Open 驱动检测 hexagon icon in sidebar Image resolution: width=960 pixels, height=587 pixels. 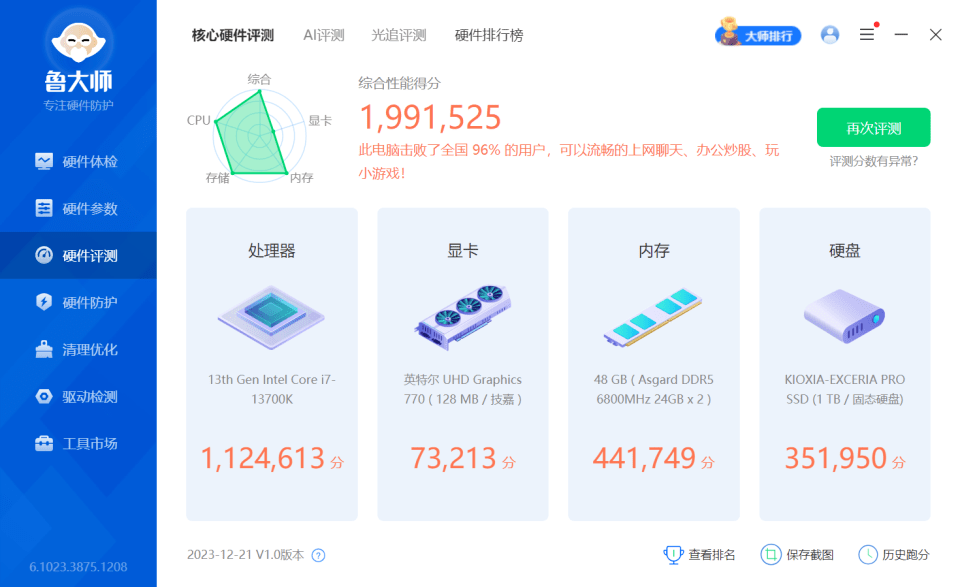pos(44,396)
